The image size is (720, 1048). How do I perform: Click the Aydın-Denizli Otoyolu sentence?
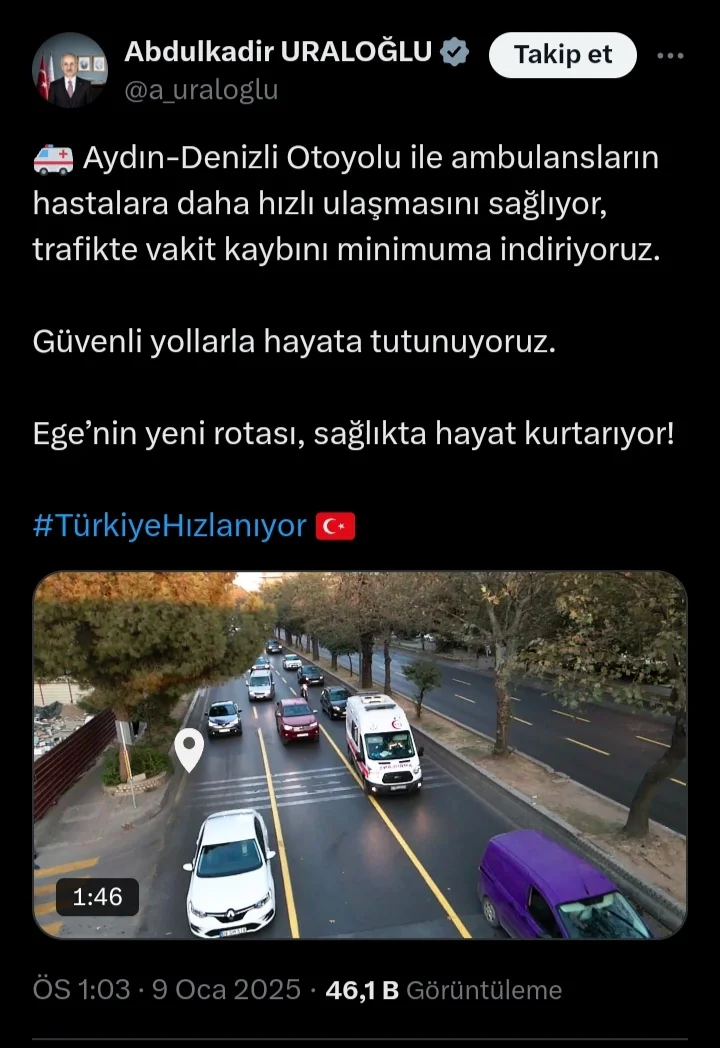pyautogui.click(x=346, y=204)
